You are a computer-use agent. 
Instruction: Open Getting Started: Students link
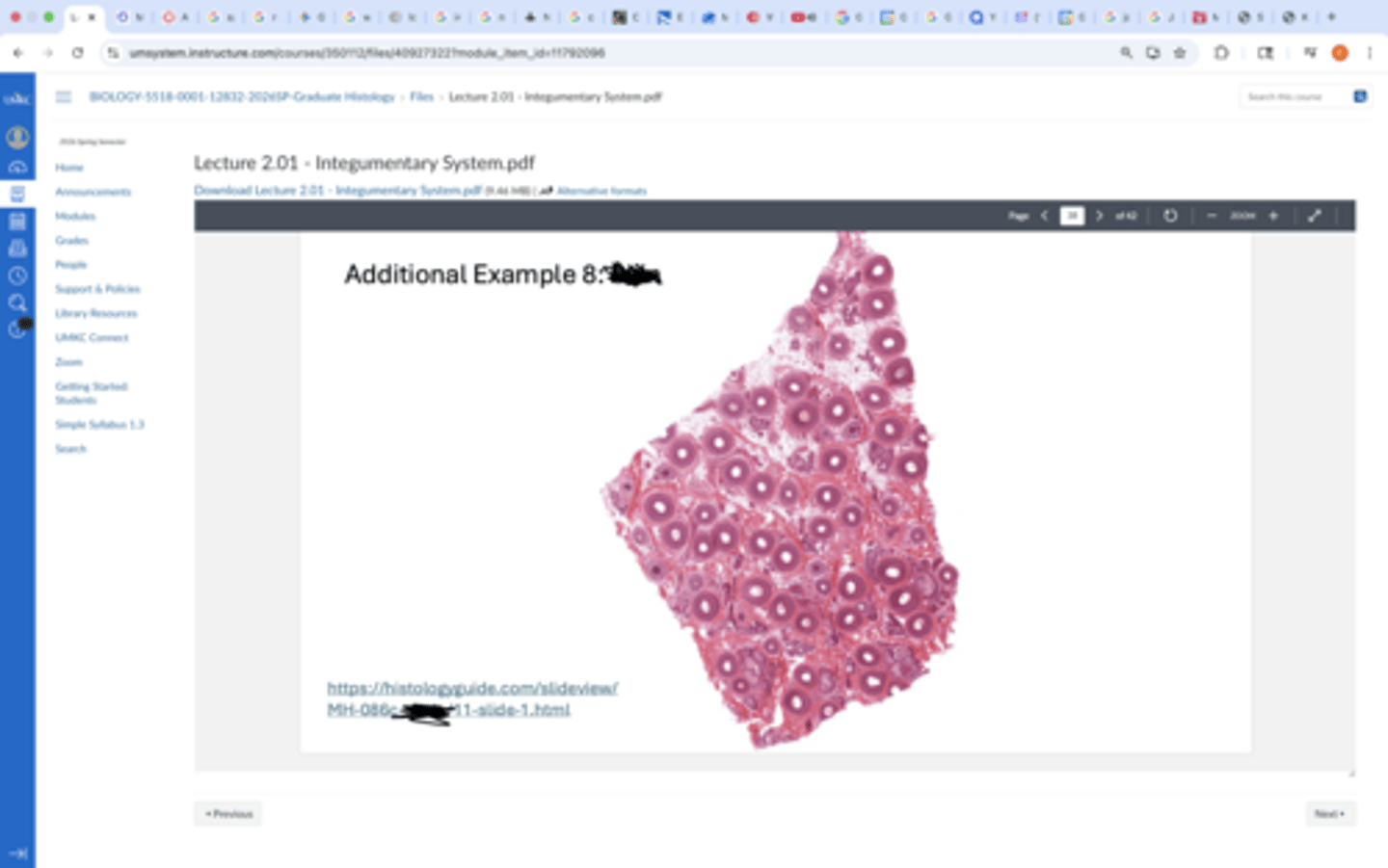point(92,393)
